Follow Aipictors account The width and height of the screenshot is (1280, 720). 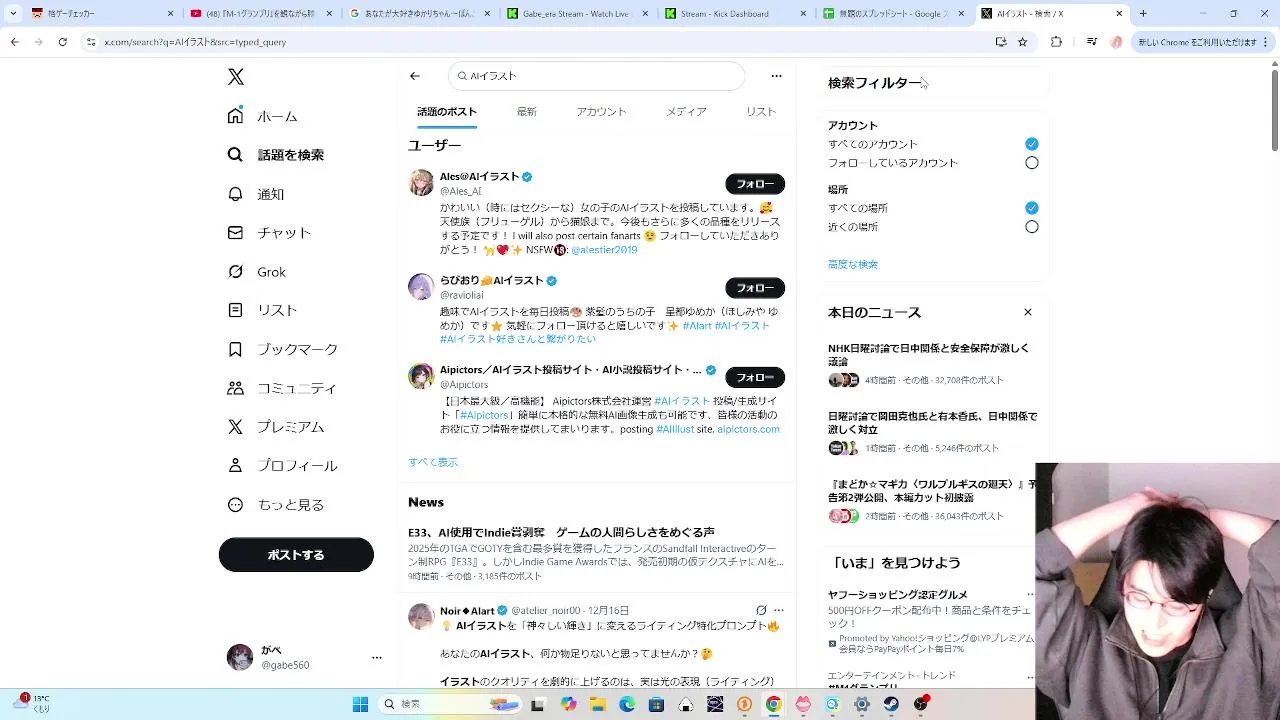[x=755, y=377]
